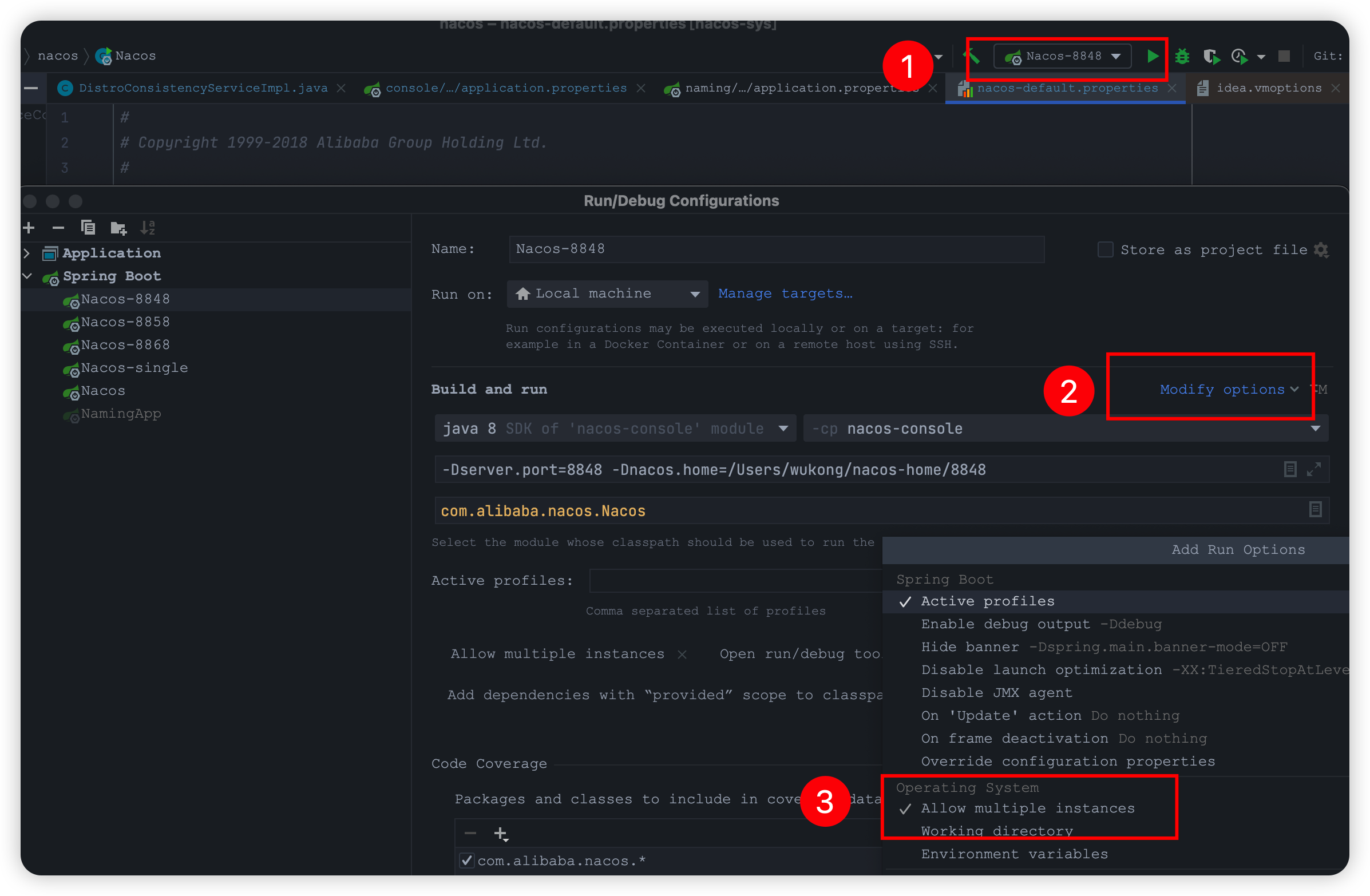Image resolution: width=1370 pixels, height=896 pixels.
Task: Sort configurations alphabetically icon
Action: tap(148, 228)
